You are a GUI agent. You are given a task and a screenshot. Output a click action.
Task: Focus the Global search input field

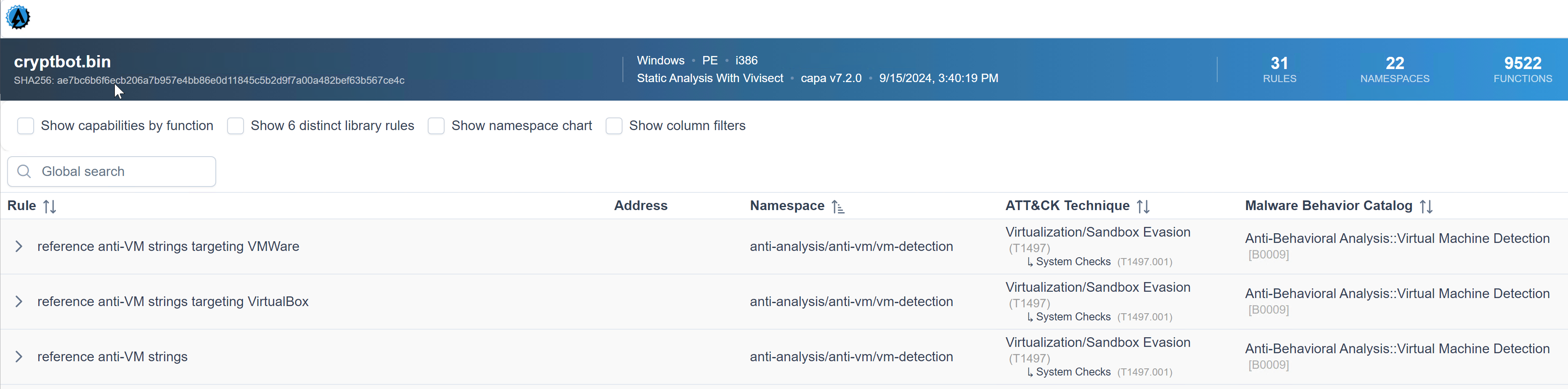[122, 171]
